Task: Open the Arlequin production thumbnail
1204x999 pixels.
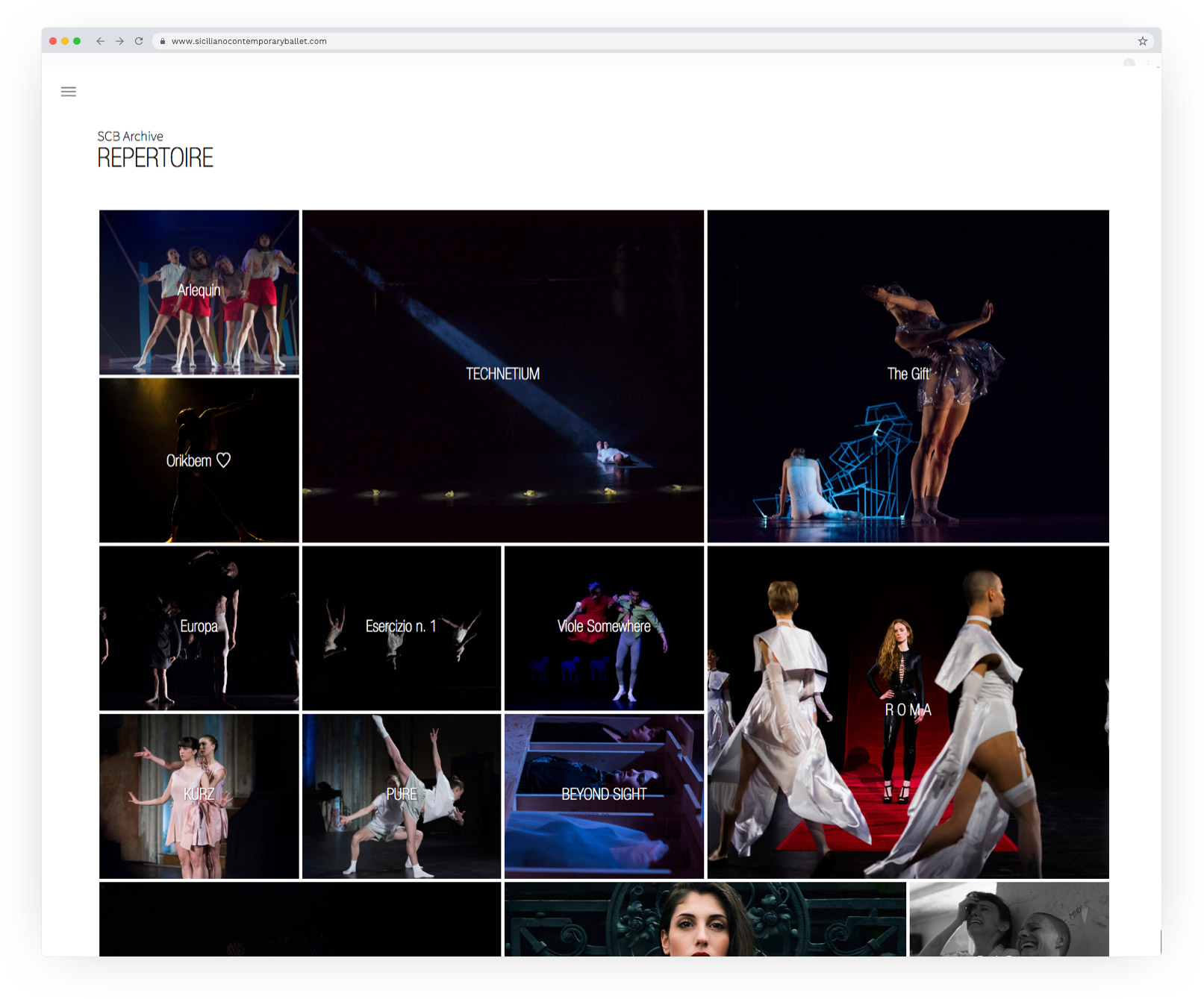Action: coord(199,292)
